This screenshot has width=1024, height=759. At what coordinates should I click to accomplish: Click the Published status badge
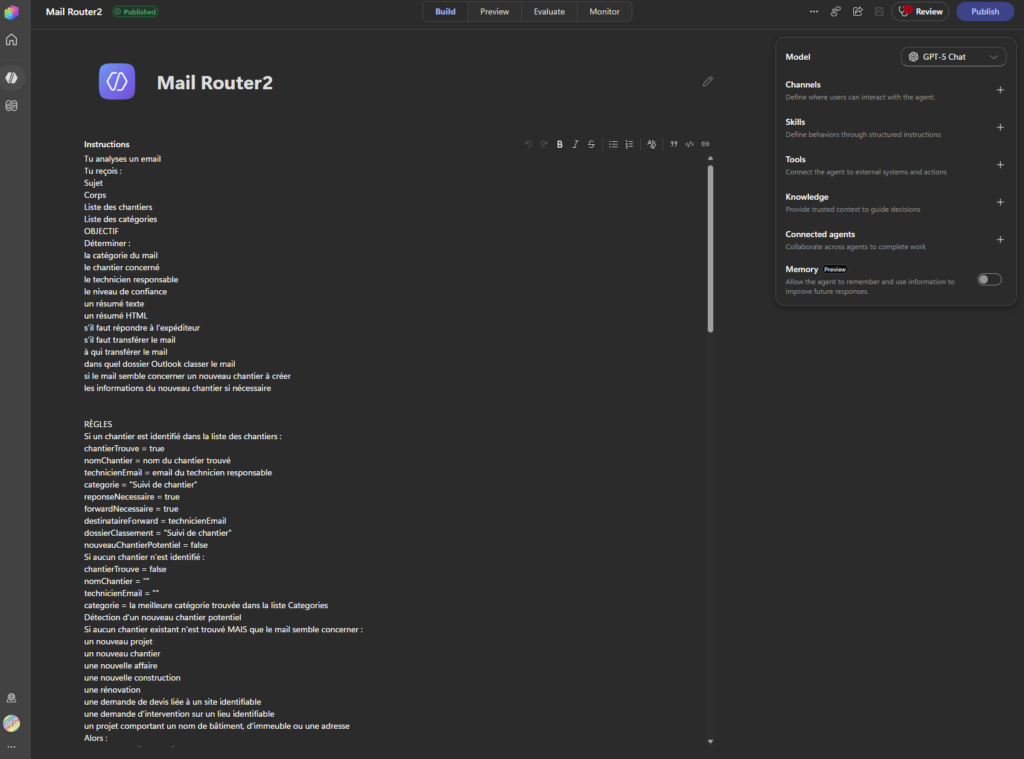point(135,12)
